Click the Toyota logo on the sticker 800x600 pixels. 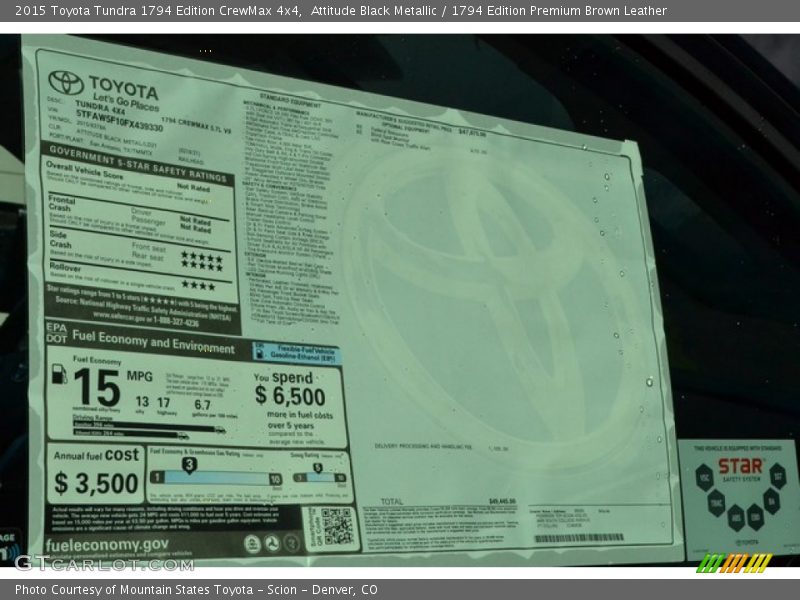[66, 82]
